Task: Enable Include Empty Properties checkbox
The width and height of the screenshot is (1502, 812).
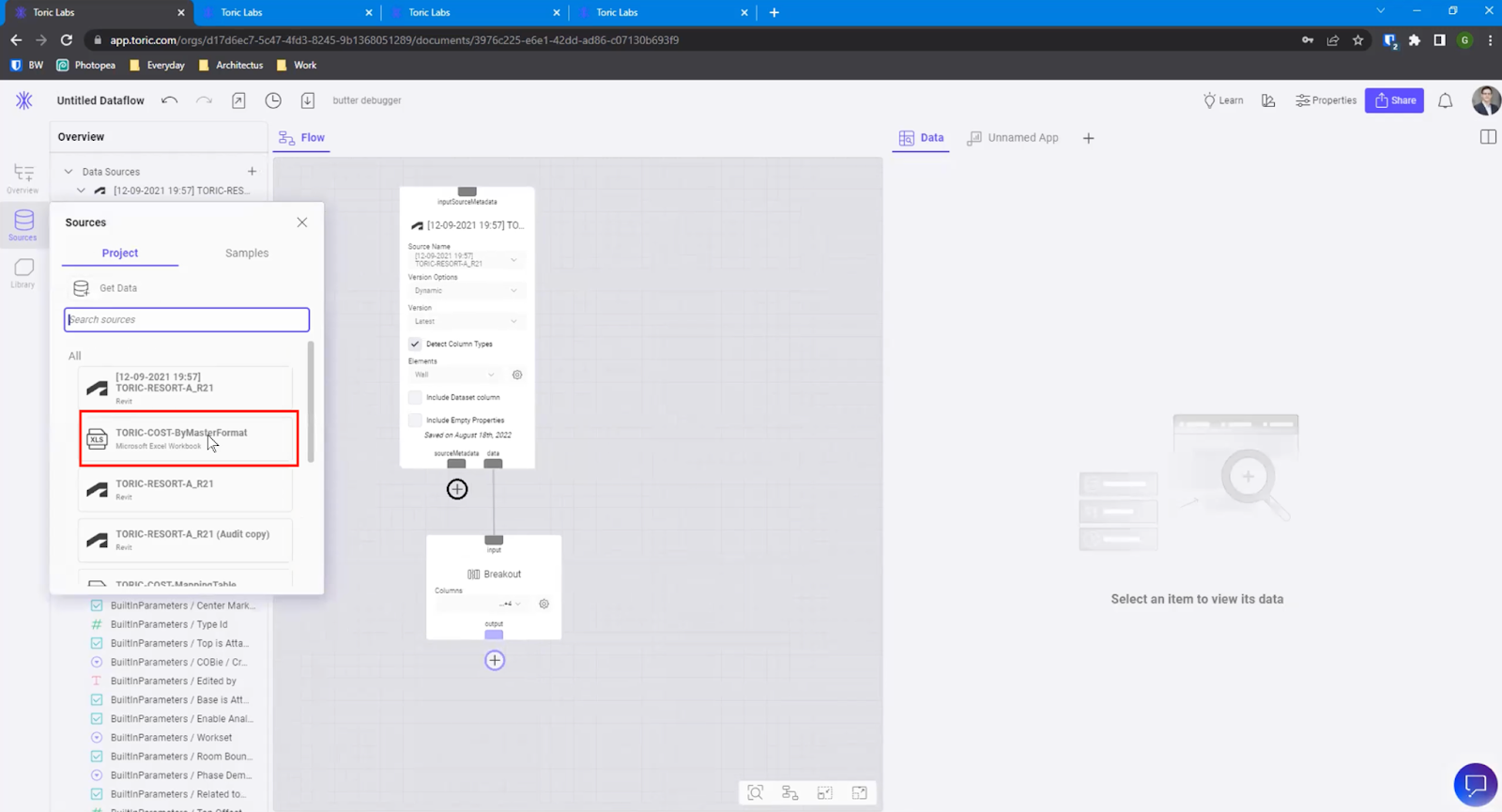Action: tap(415, 420)
